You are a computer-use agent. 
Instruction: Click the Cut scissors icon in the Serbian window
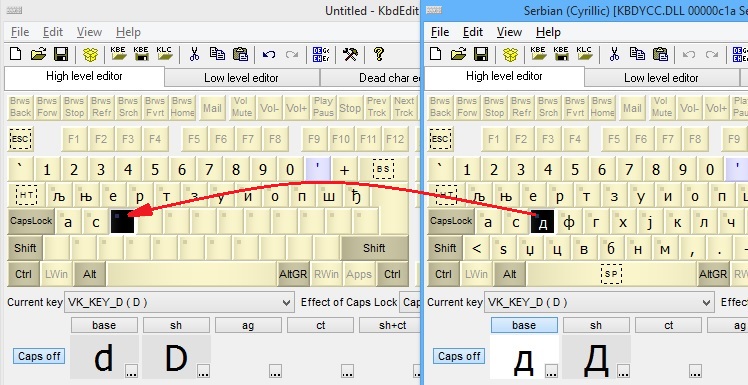[x=614, y=54]
